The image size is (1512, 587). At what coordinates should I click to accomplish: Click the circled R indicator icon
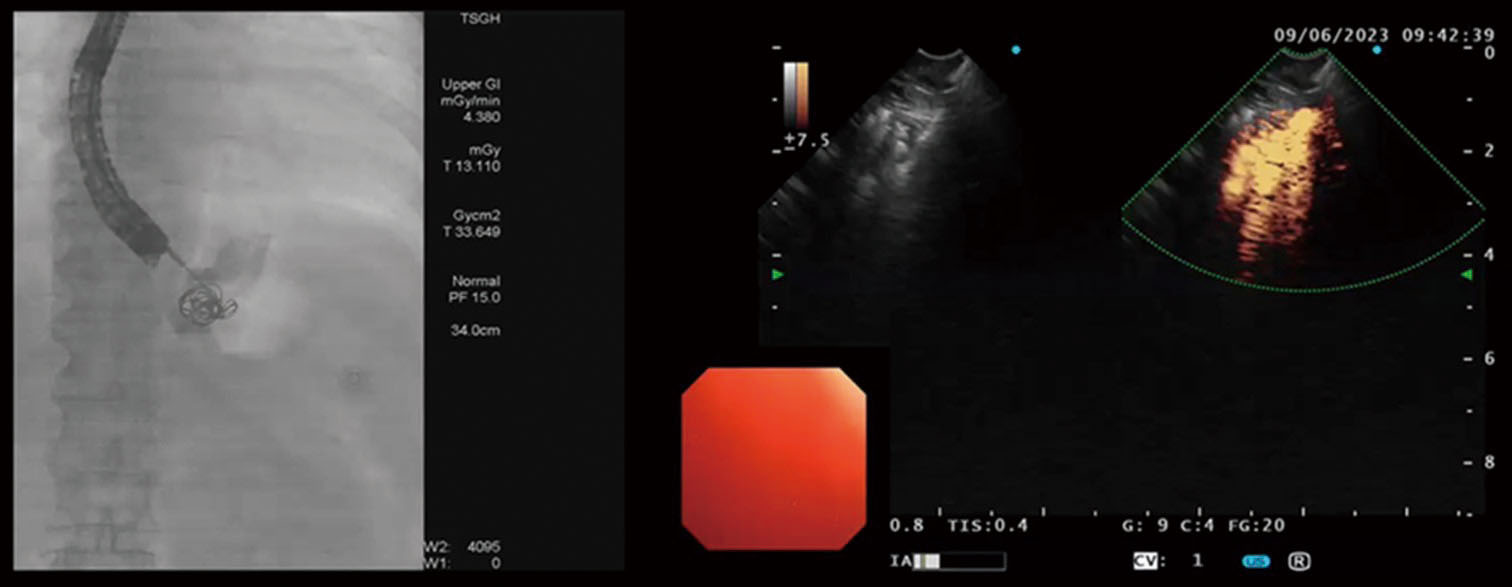pos(1300,562)
